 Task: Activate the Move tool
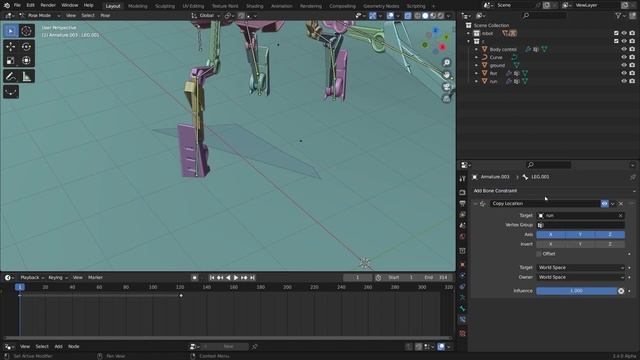(x=11, y=47)
